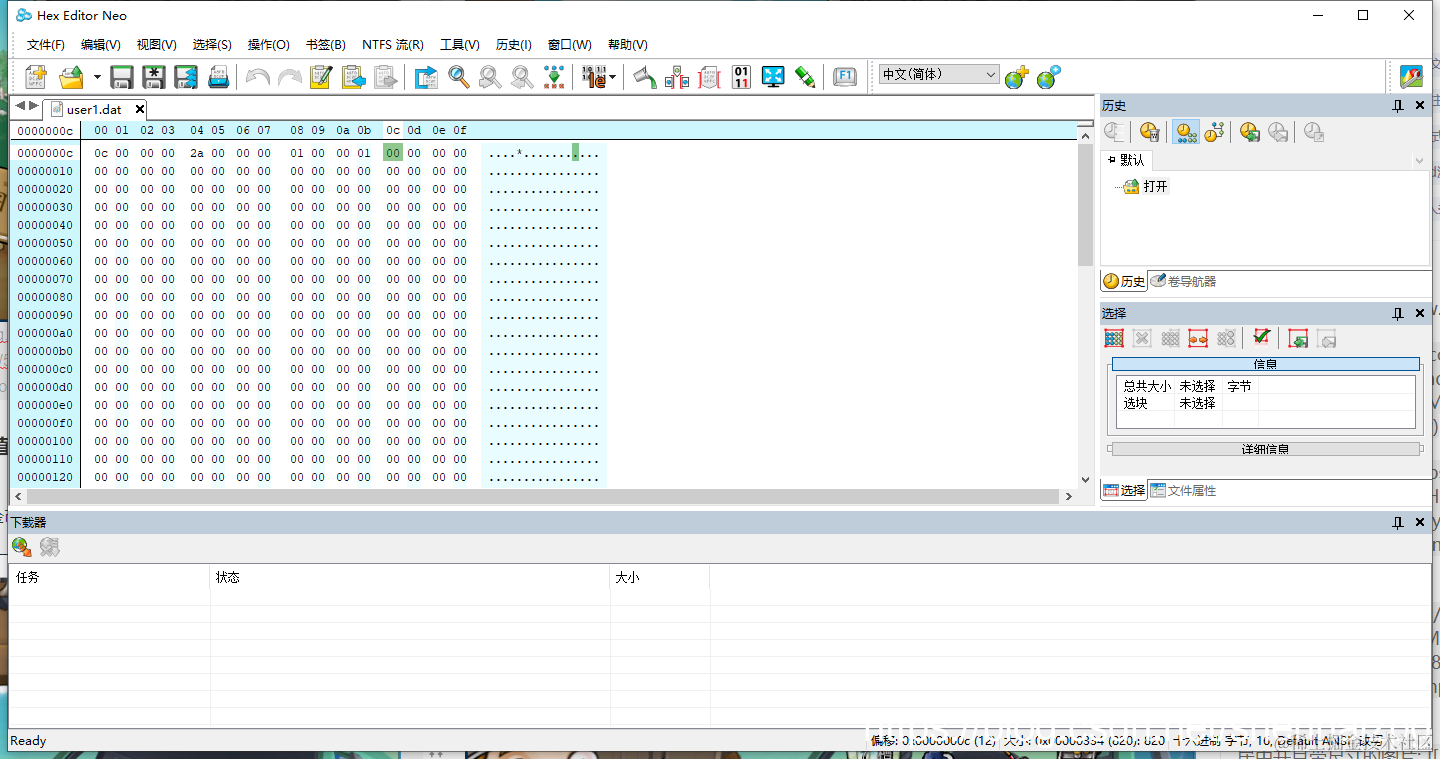Click the Full screen monitor icon

(773, 77)
